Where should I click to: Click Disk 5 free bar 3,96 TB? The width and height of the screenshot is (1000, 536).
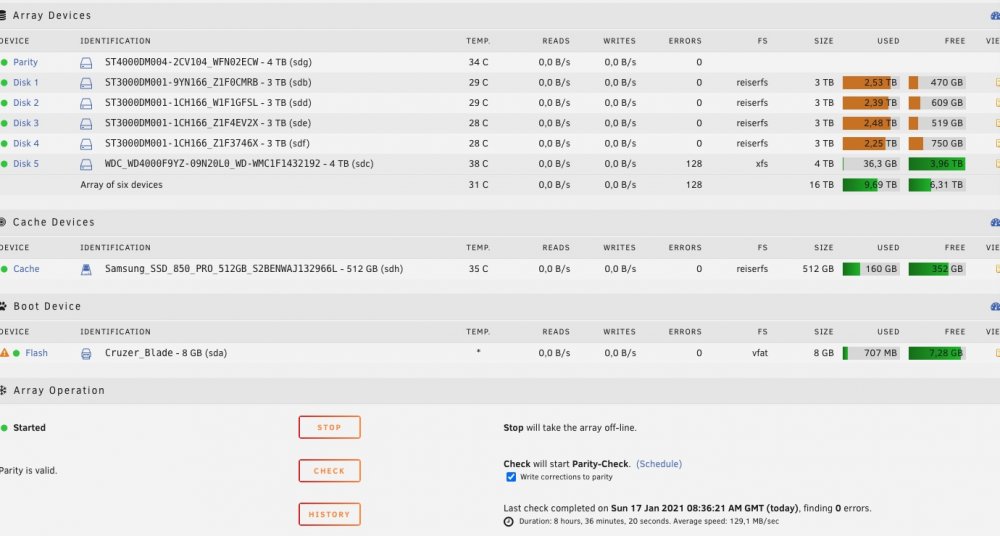coord(937,164)
